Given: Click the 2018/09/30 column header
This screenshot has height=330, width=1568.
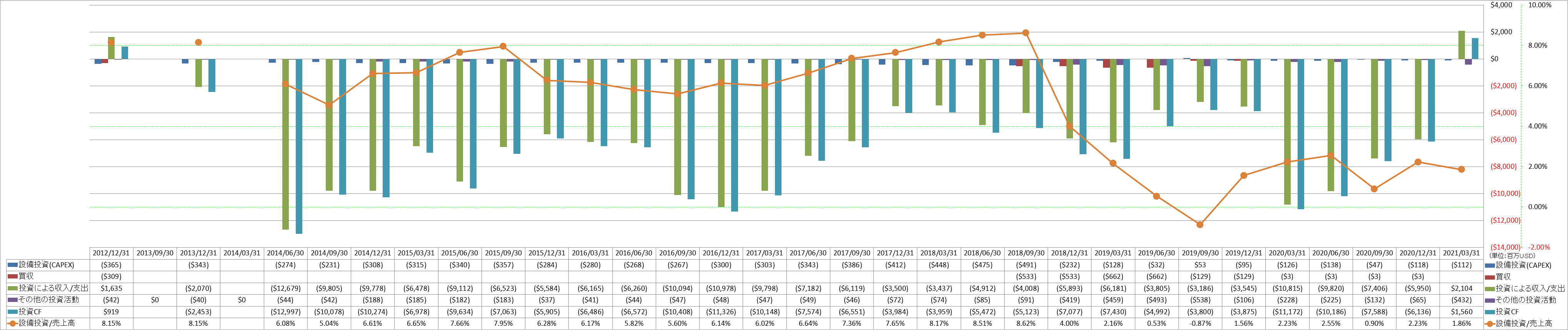Looking at the screenshot, I should pyautogui.click(x=1026, y=253).
